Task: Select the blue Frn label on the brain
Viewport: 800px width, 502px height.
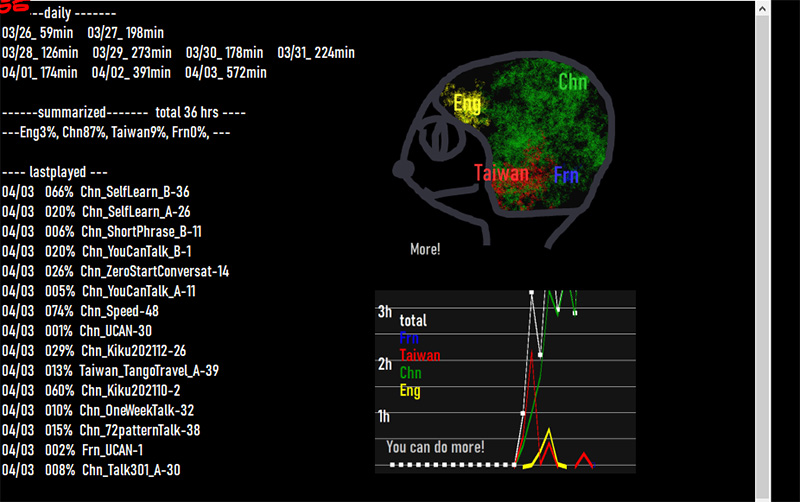Action: (x=566, y=176)
